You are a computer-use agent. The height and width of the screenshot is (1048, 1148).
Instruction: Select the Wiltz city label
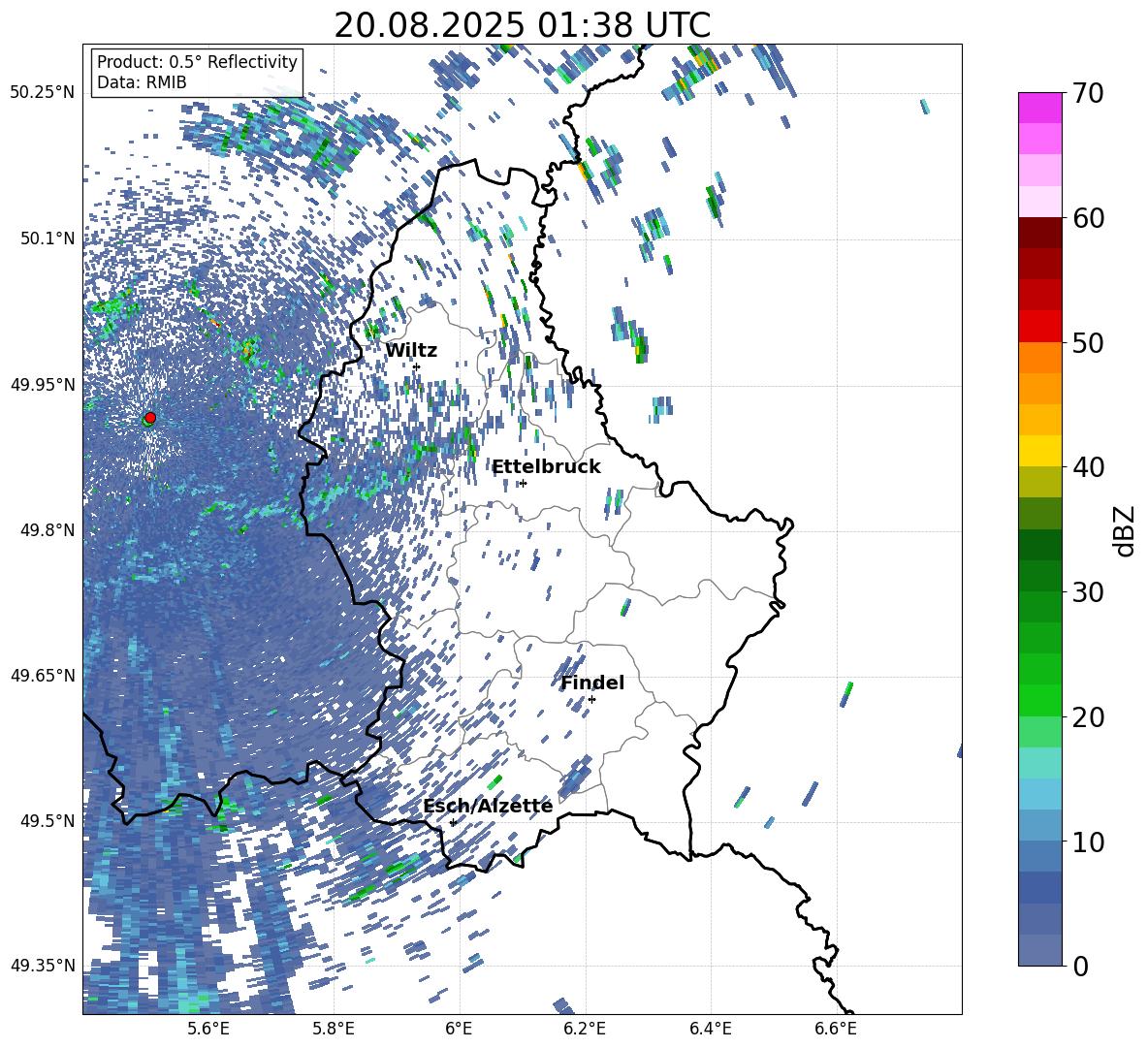click(x=411, y=351)
